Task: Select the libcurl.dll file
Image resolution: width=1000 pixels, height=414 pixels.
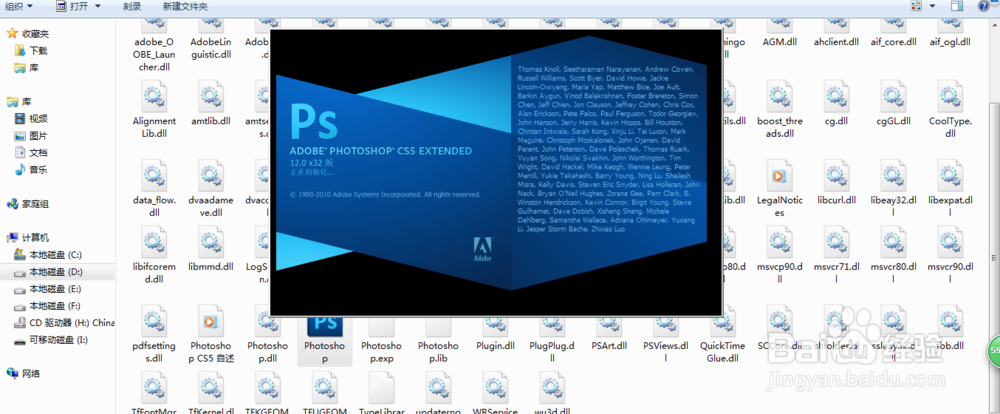Action: (x=835, y=182)
